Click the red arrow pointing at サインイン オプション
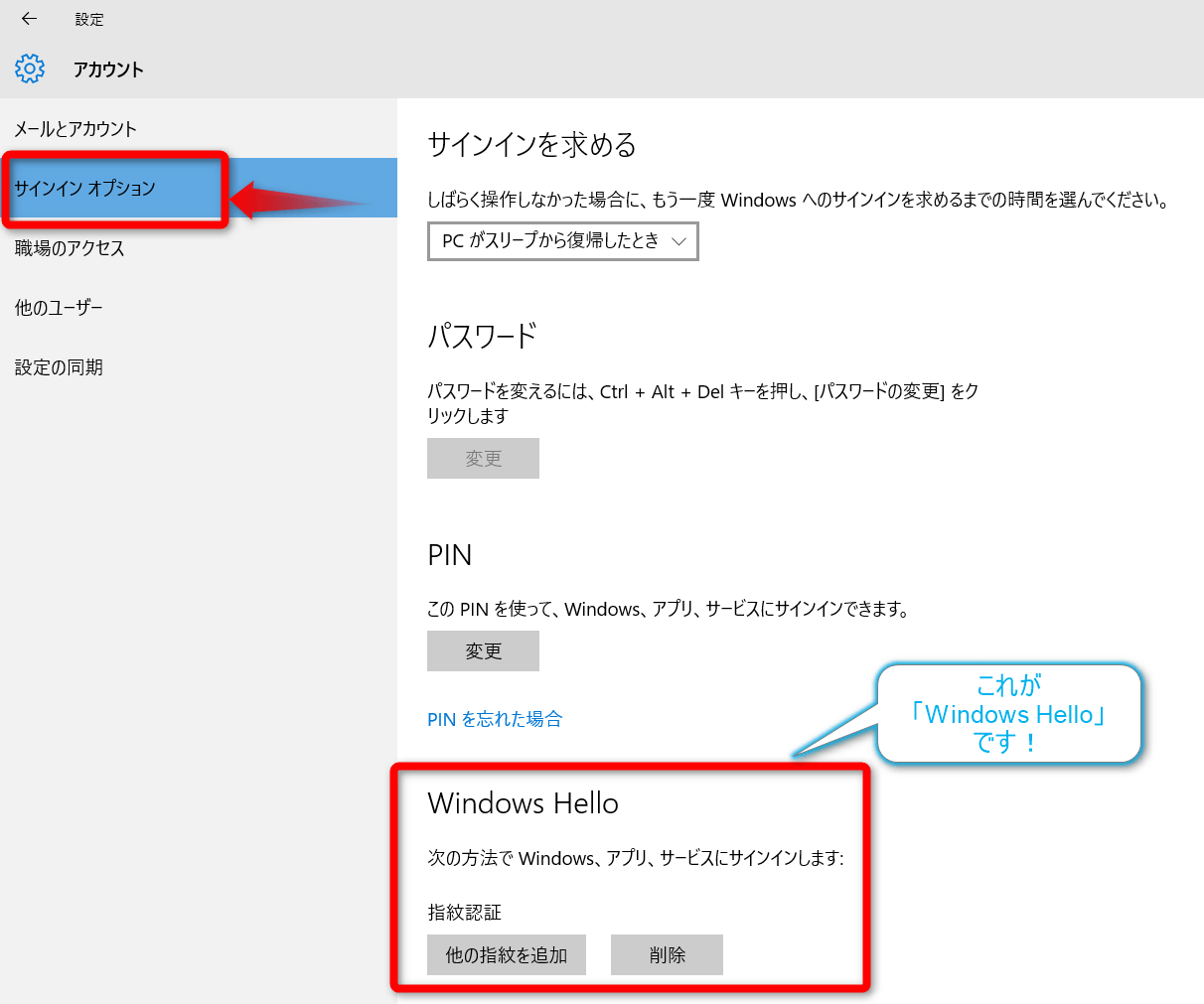 (298, 200)
